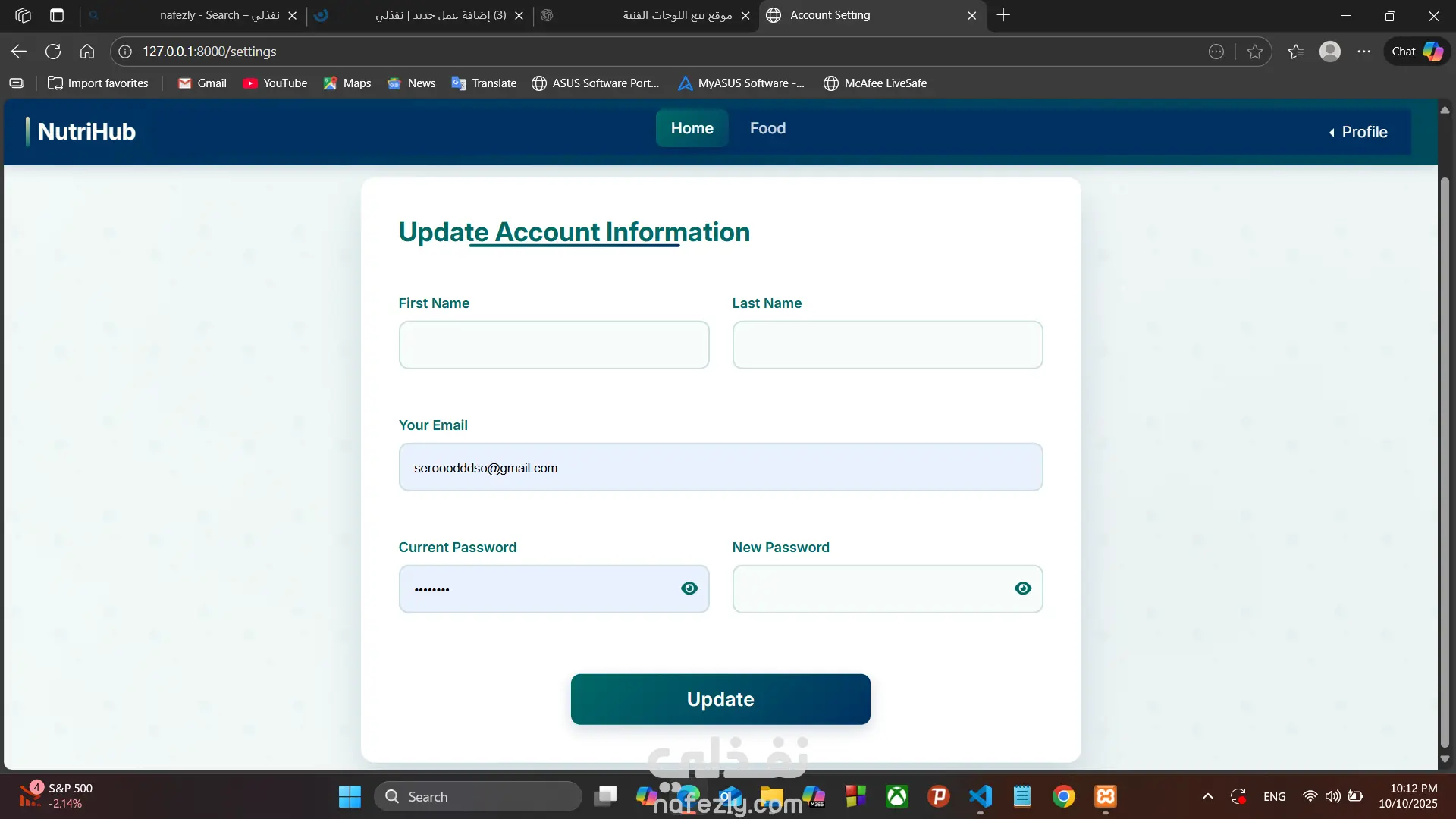
Task: Open XAMPP from the taskbar
Action: pos(1105,796)
